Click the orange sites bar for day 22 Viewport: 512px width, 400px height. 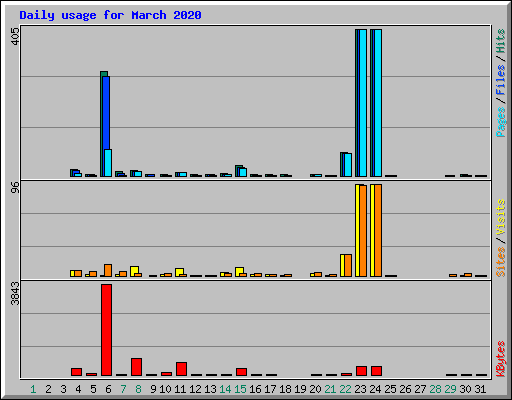pos(348,266)
